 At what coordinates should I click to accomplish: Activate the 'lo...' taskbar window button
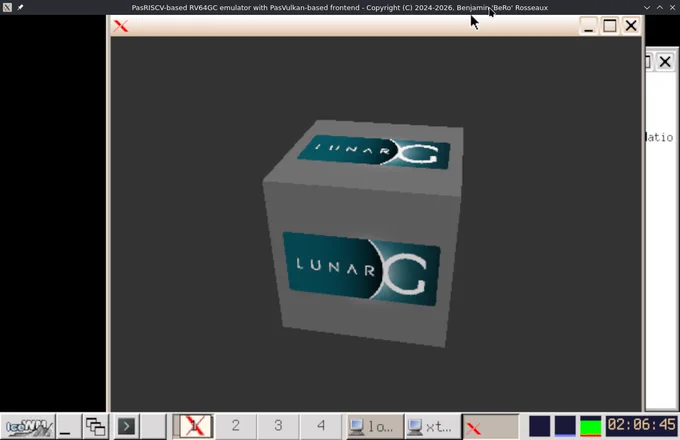click(x=374, y=427)
